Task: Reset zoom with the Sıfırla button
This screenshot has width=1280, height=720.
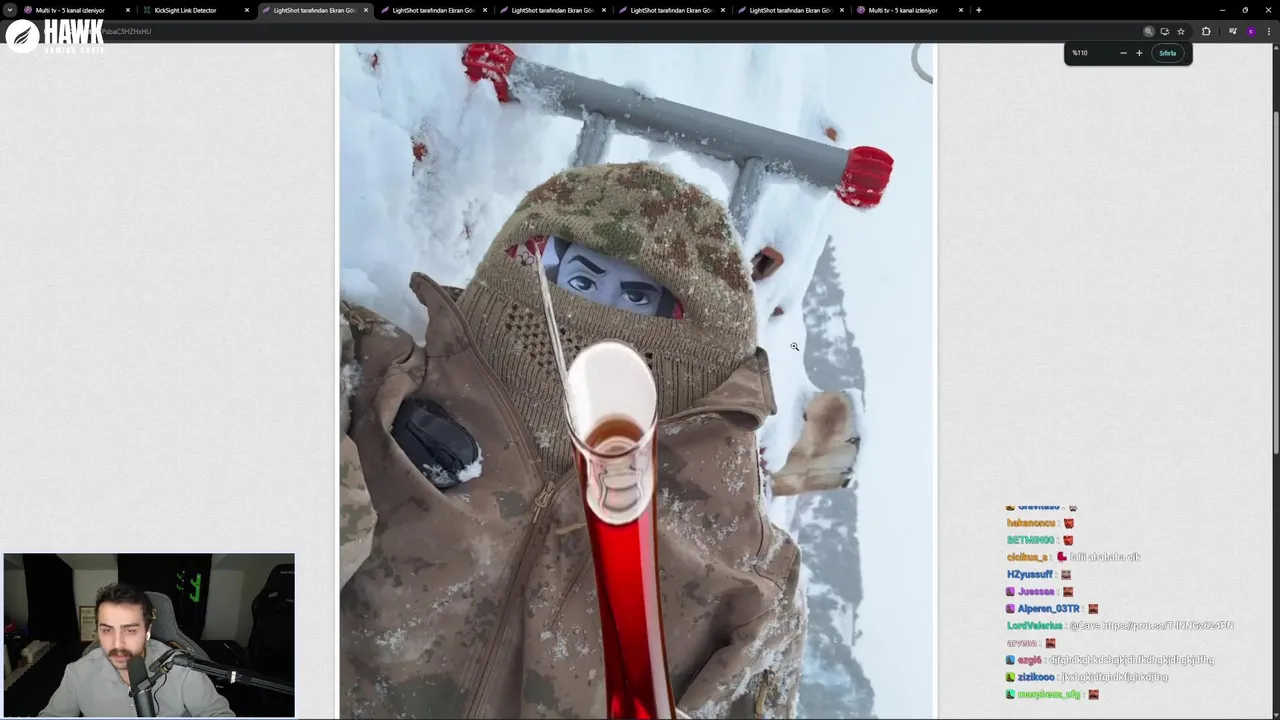Action: [1168, 53]
